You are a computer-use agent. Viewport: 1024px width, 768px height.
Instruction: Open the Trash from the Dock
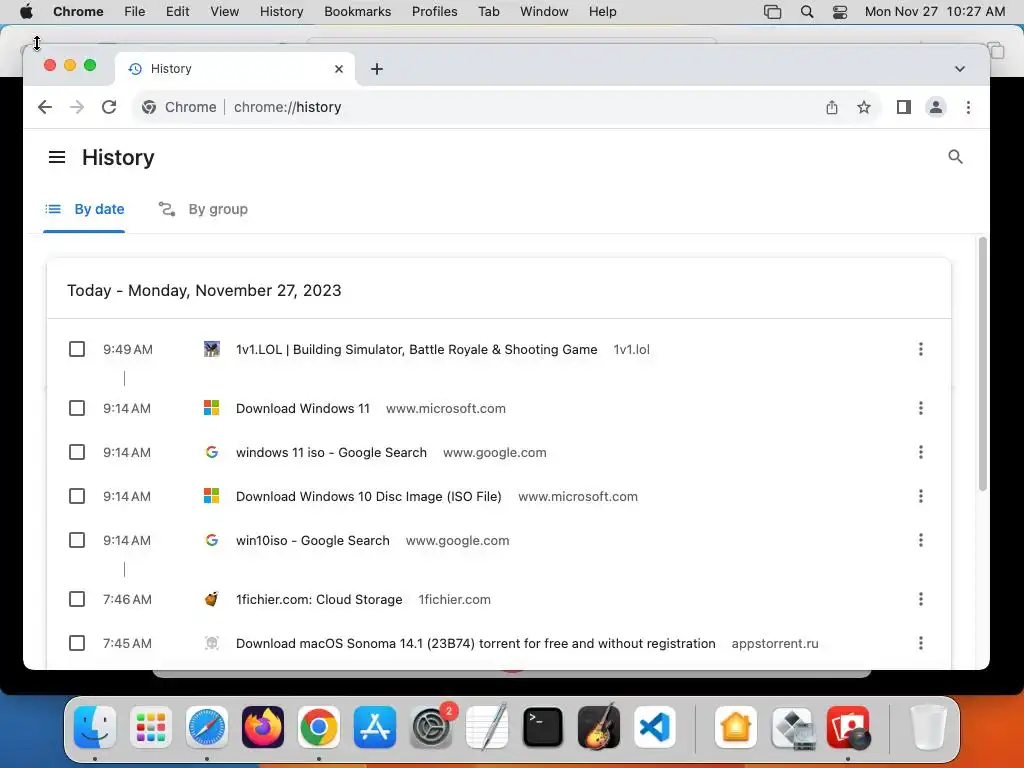click(x=928, y=727)
